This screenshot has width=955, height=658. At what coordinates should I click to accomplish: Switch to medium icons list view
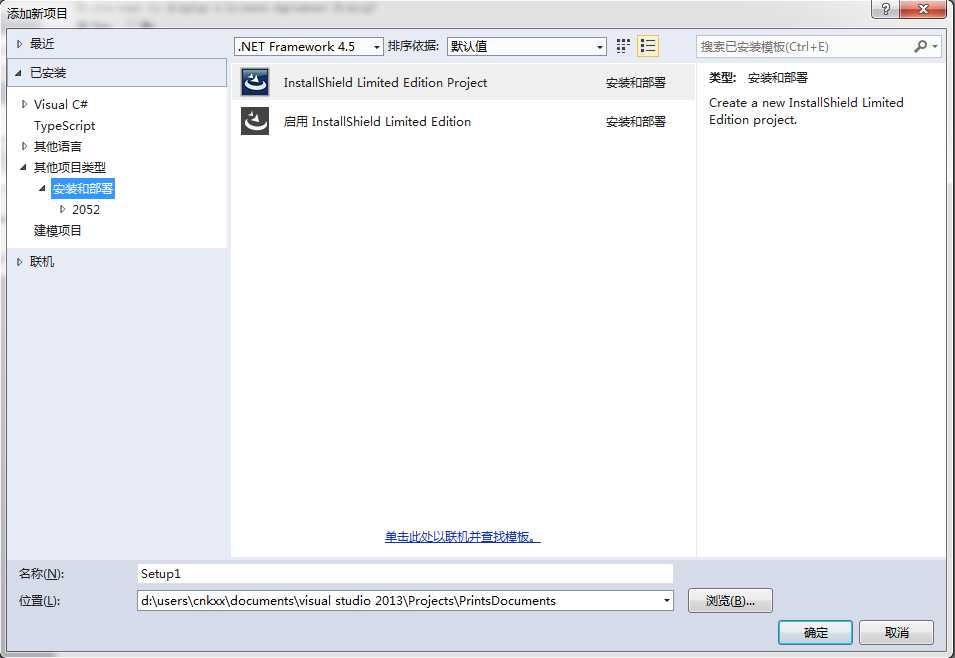tap(647, 46)
